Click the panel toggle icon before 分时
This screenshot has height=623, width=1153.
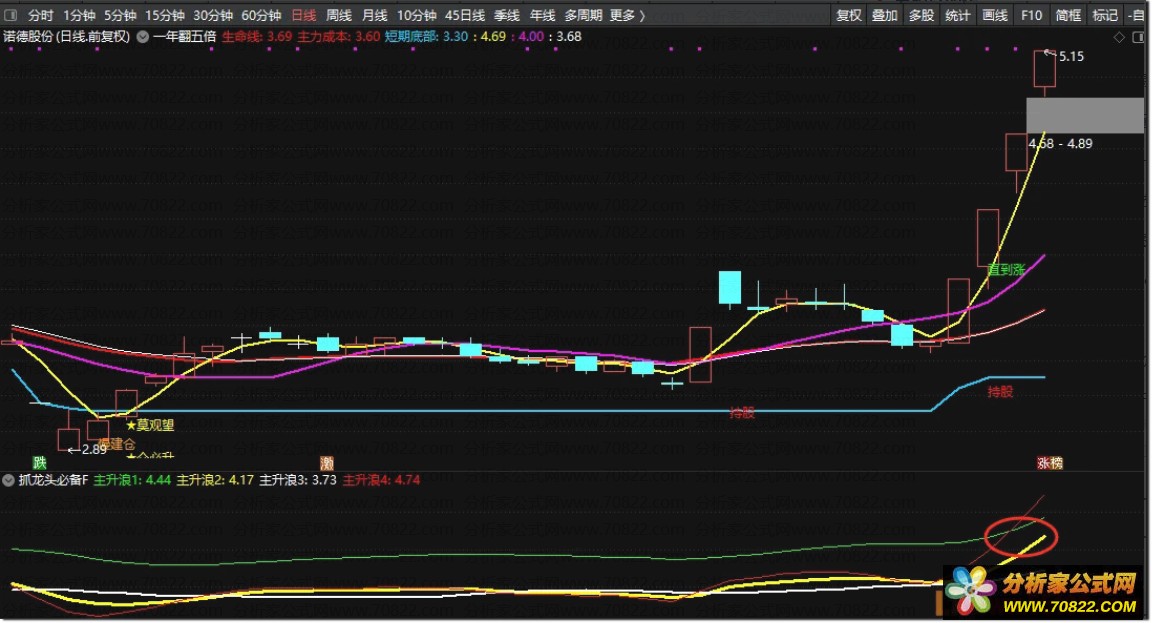pos(10,15)
